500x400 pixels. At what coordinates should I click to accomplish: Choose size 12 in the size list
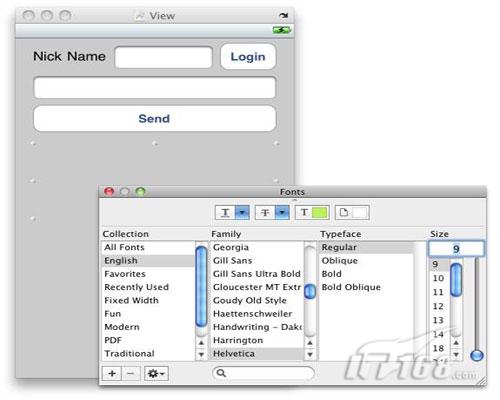coord(439,306)
